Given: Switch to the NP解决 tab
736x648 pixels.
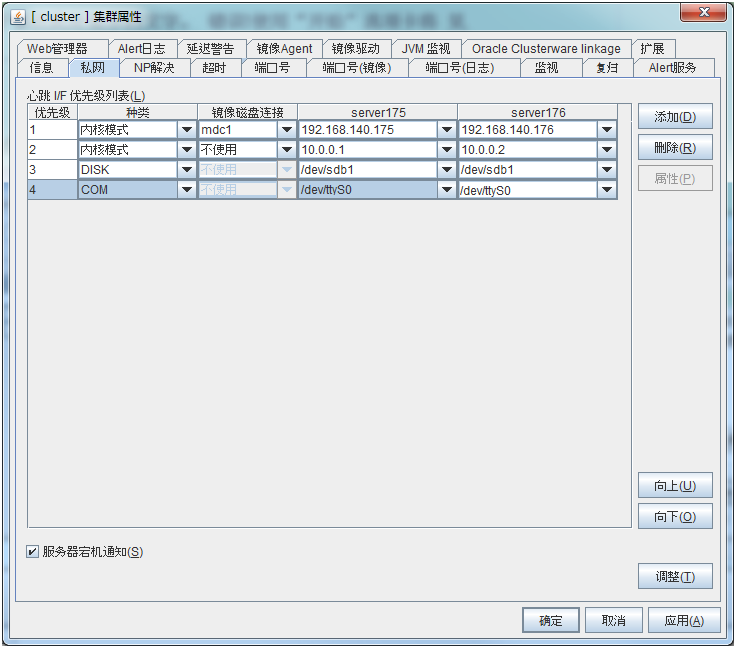Looking at the screenshot, I should coord(153,68).
